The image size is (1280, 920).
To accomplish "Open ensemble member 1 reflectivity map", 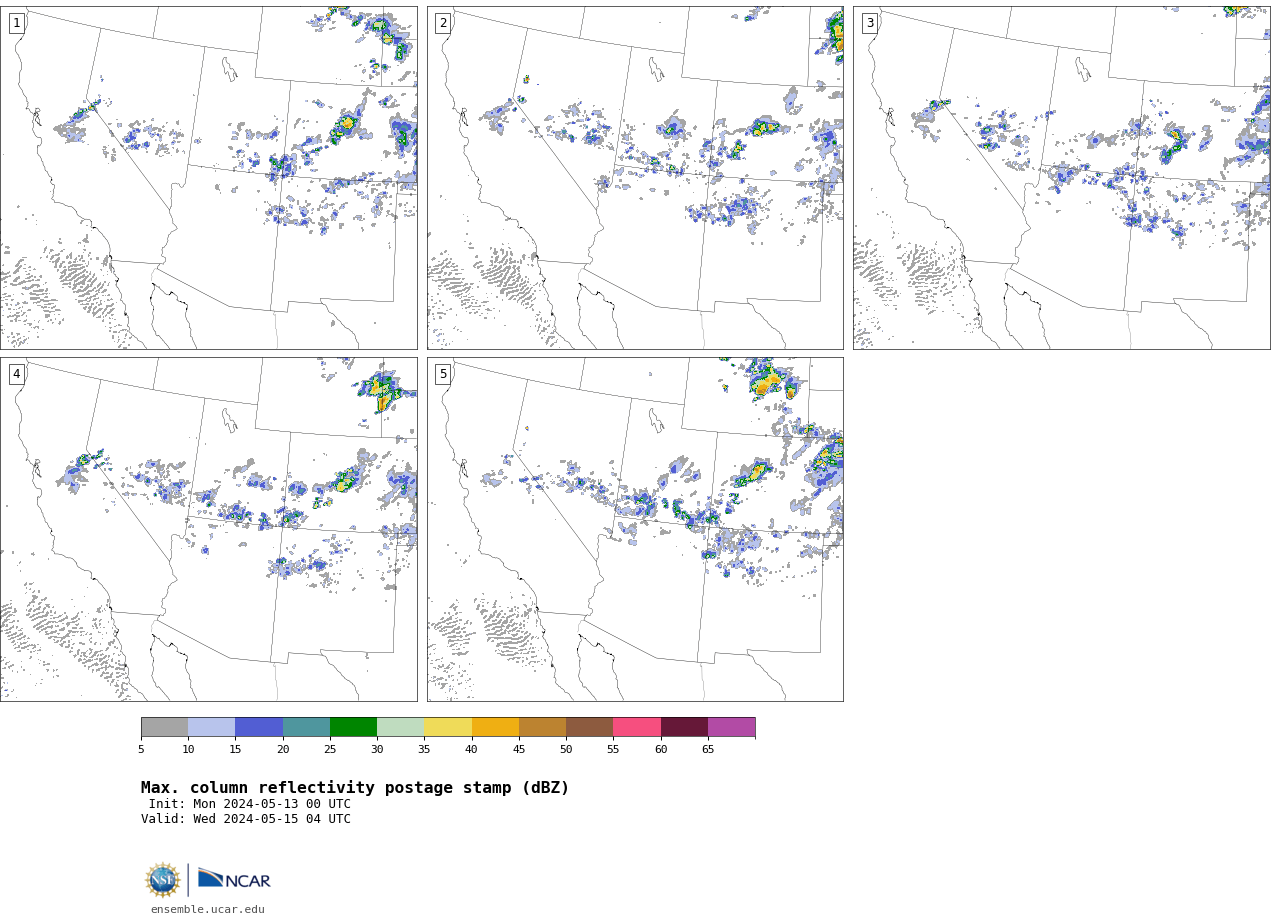I will [208, 178].
